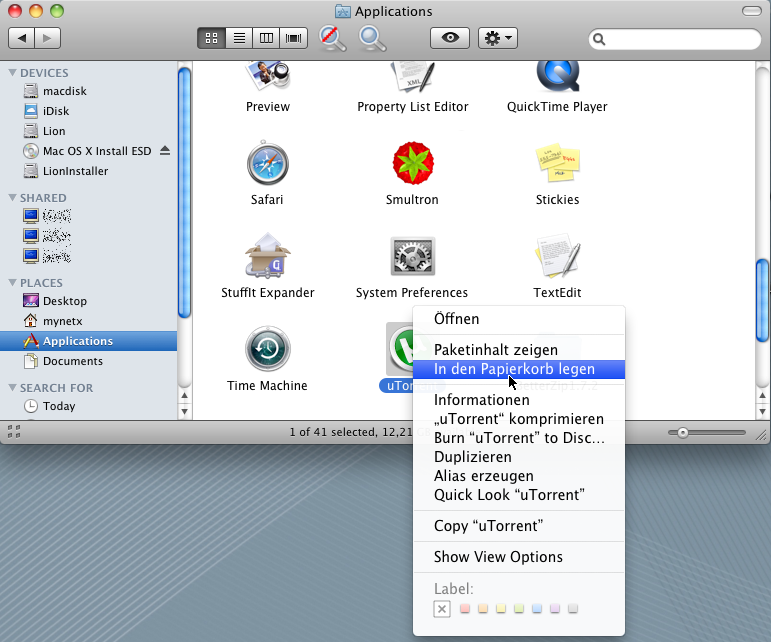Open the Preview application icon

(268, 76)
